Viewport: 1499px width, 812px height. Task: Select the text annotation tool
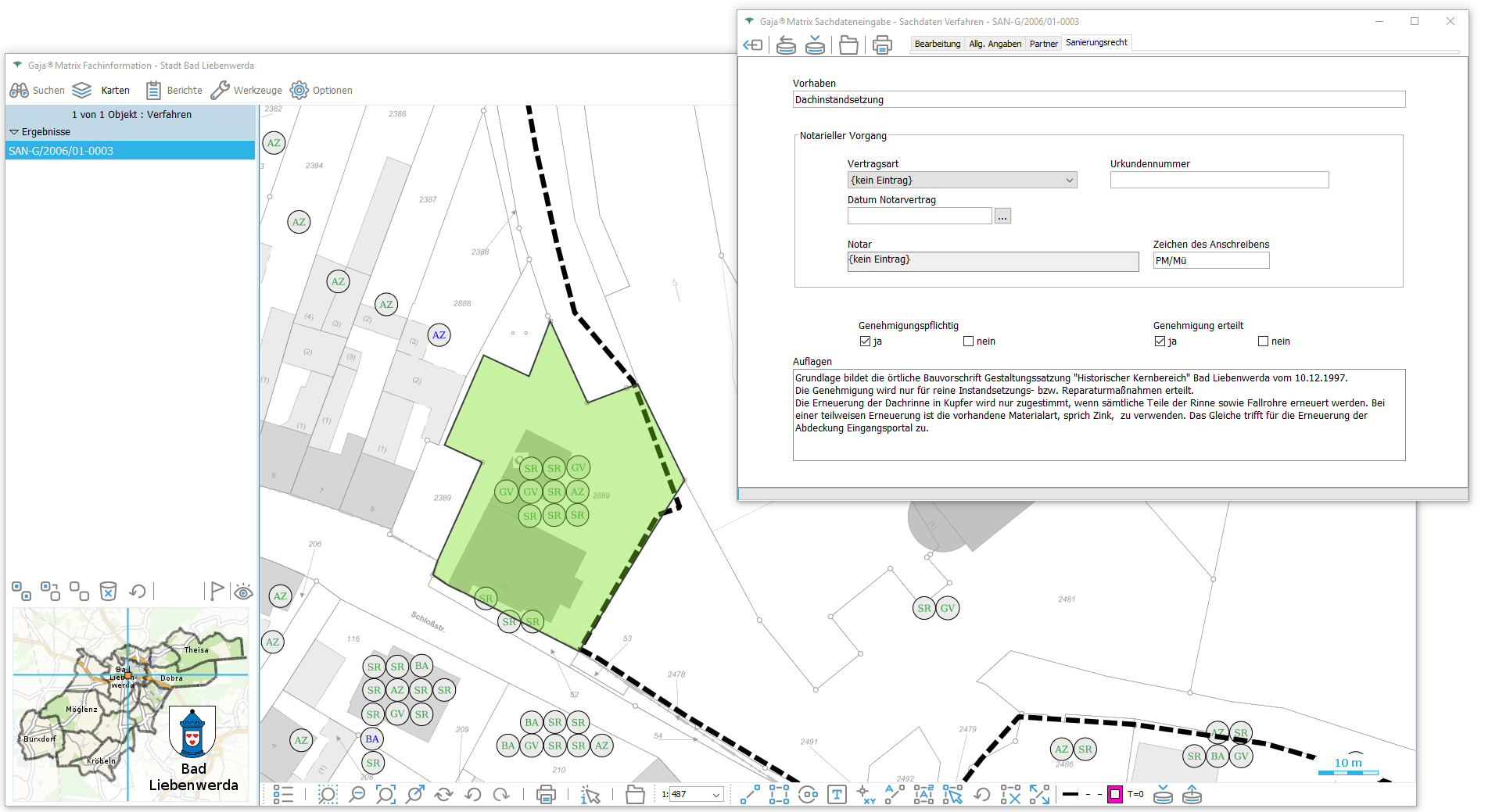[837, 795]
